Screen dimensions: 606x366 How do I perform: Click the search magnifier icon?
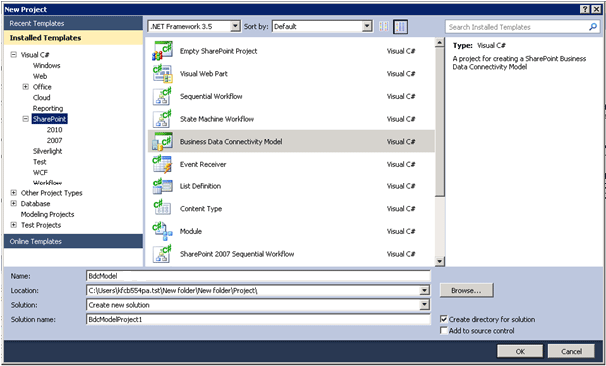[593, 27]
